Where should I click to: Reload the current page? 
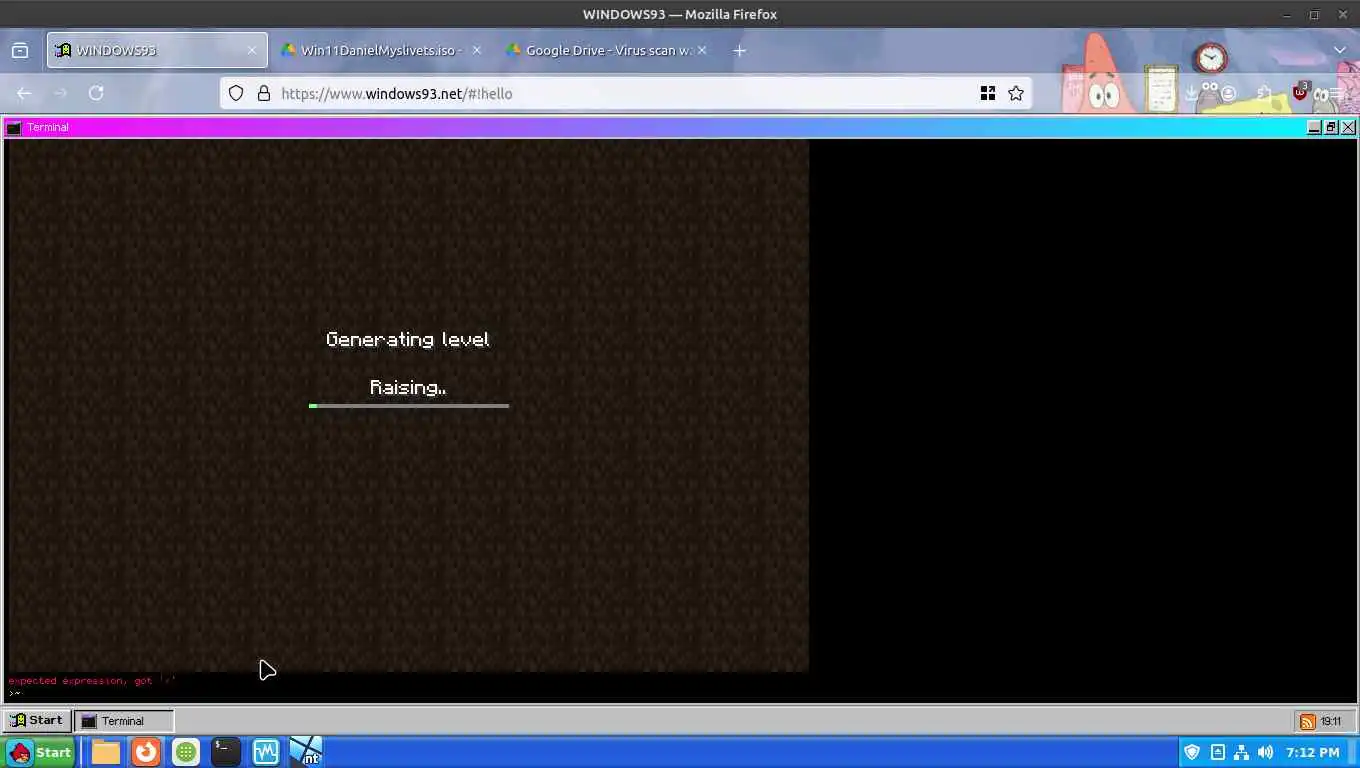pyautogui.click(x=96, y=93)
